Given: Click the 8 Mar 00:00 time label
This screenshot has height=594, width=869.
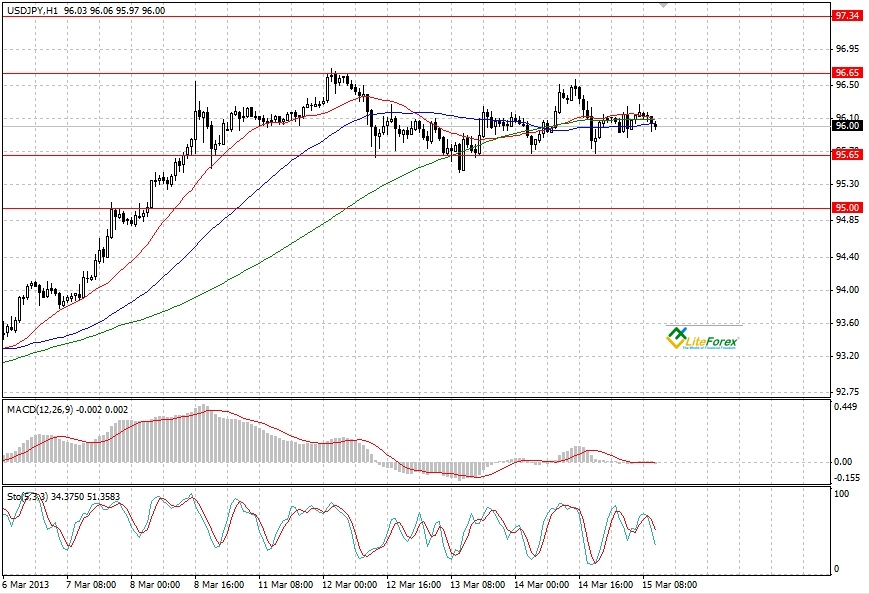Looking at the screenshot, I should pos(155,585).
